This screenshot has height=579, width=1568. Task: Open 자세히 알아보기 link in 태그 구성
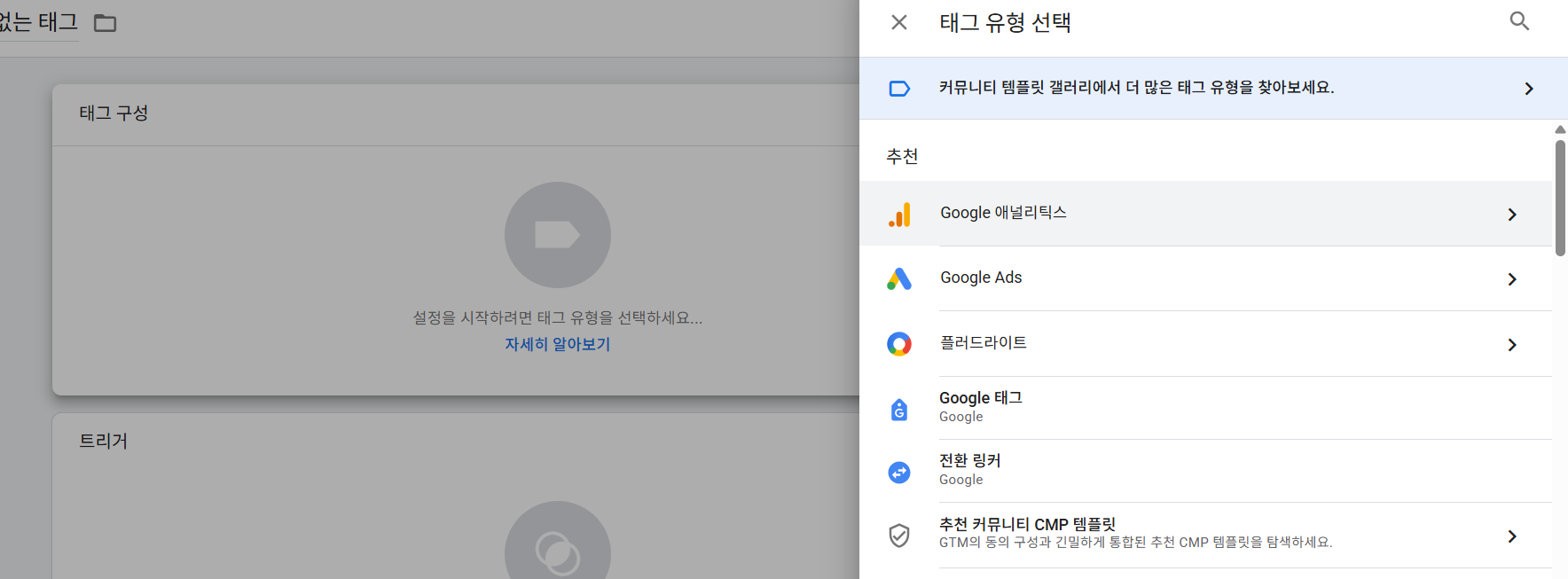click(x=558, y=344)
